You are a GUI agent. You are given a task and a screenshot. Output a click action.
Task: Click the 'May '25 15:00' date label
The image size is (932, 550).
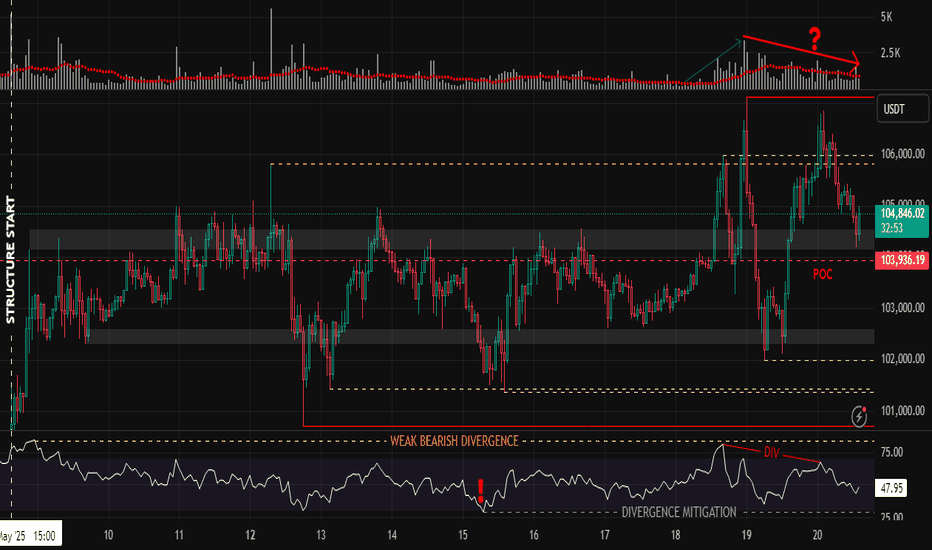point(30,536)
